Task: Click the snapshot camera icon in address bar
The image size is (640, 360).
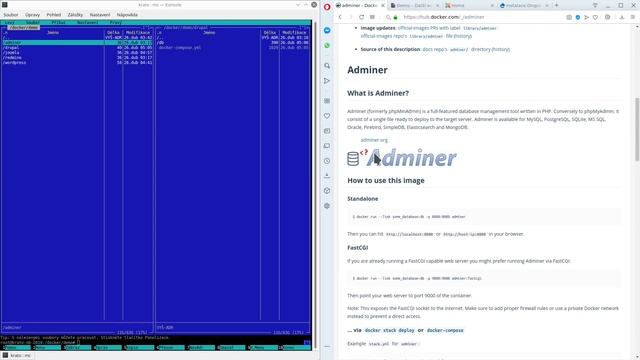Action: [569, 17]
